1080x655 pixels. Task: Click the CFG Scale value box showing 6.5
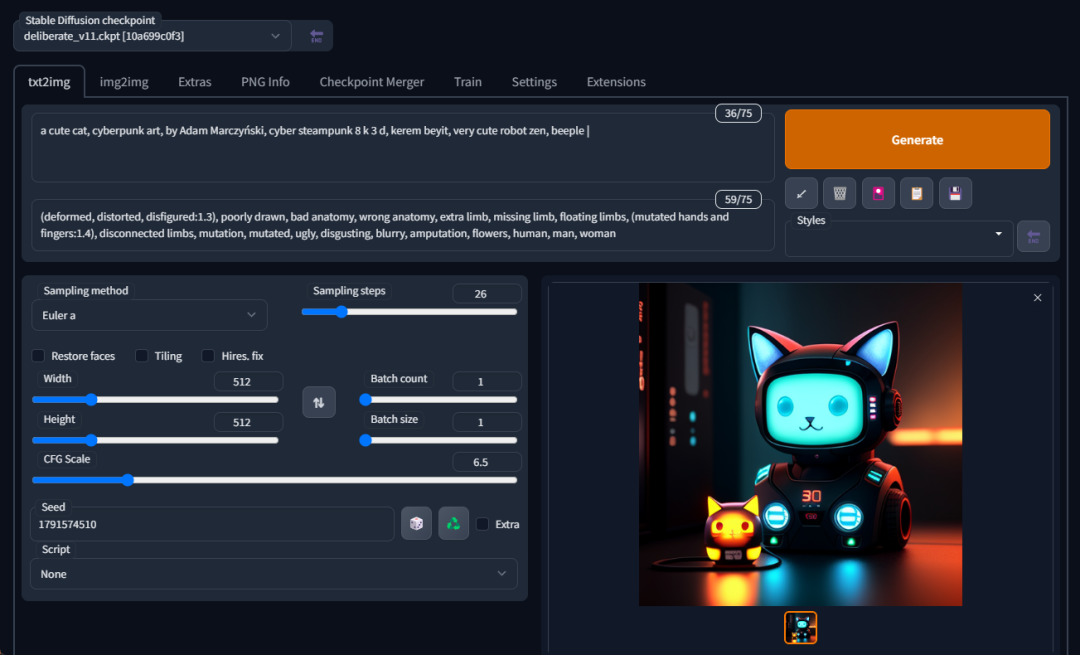(x=486, y=461)
